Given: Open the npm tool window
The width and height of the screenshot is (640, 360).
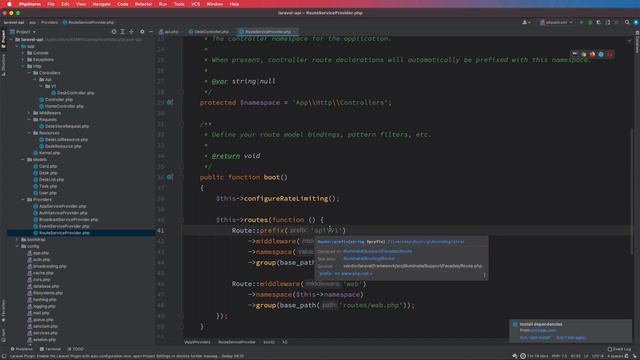Looking at the screenshot, I should (3, 335).
